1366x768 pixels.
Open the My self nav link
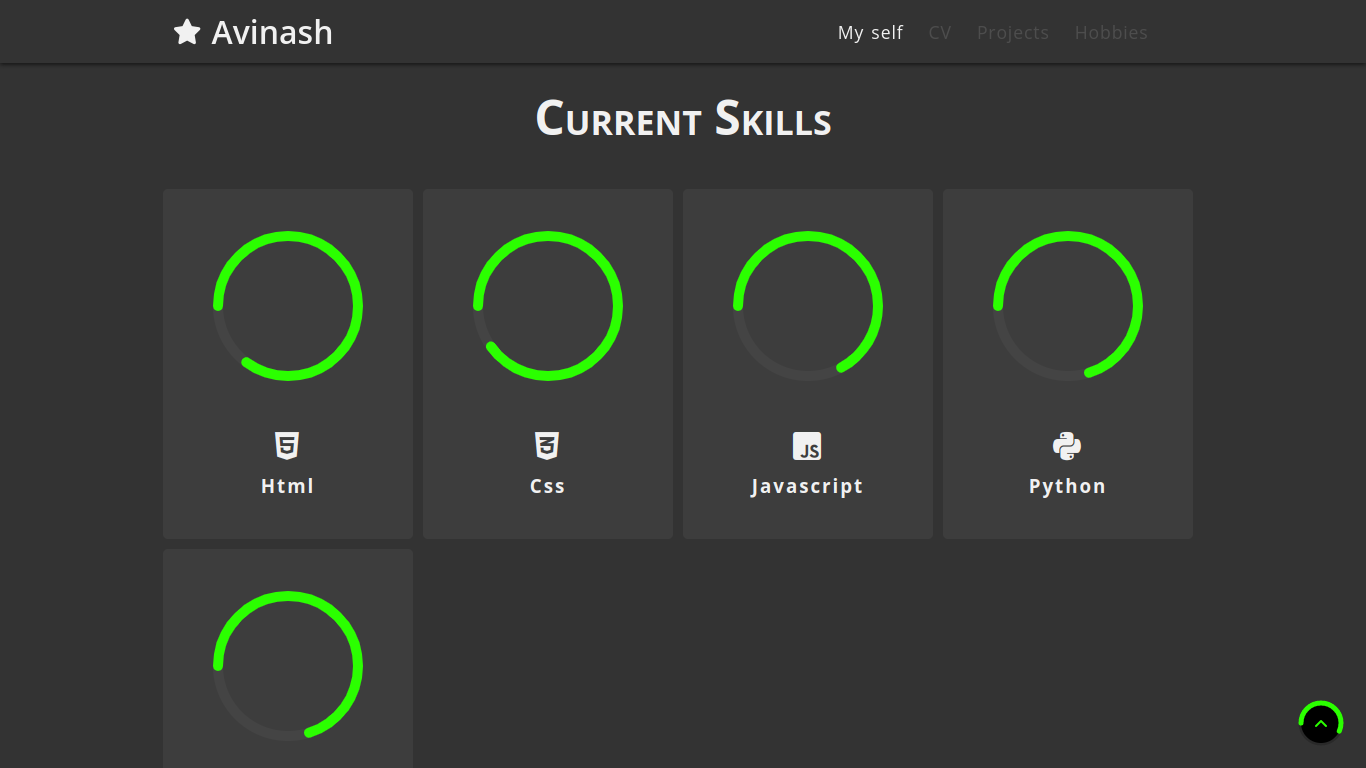click(x=870, y=33)
